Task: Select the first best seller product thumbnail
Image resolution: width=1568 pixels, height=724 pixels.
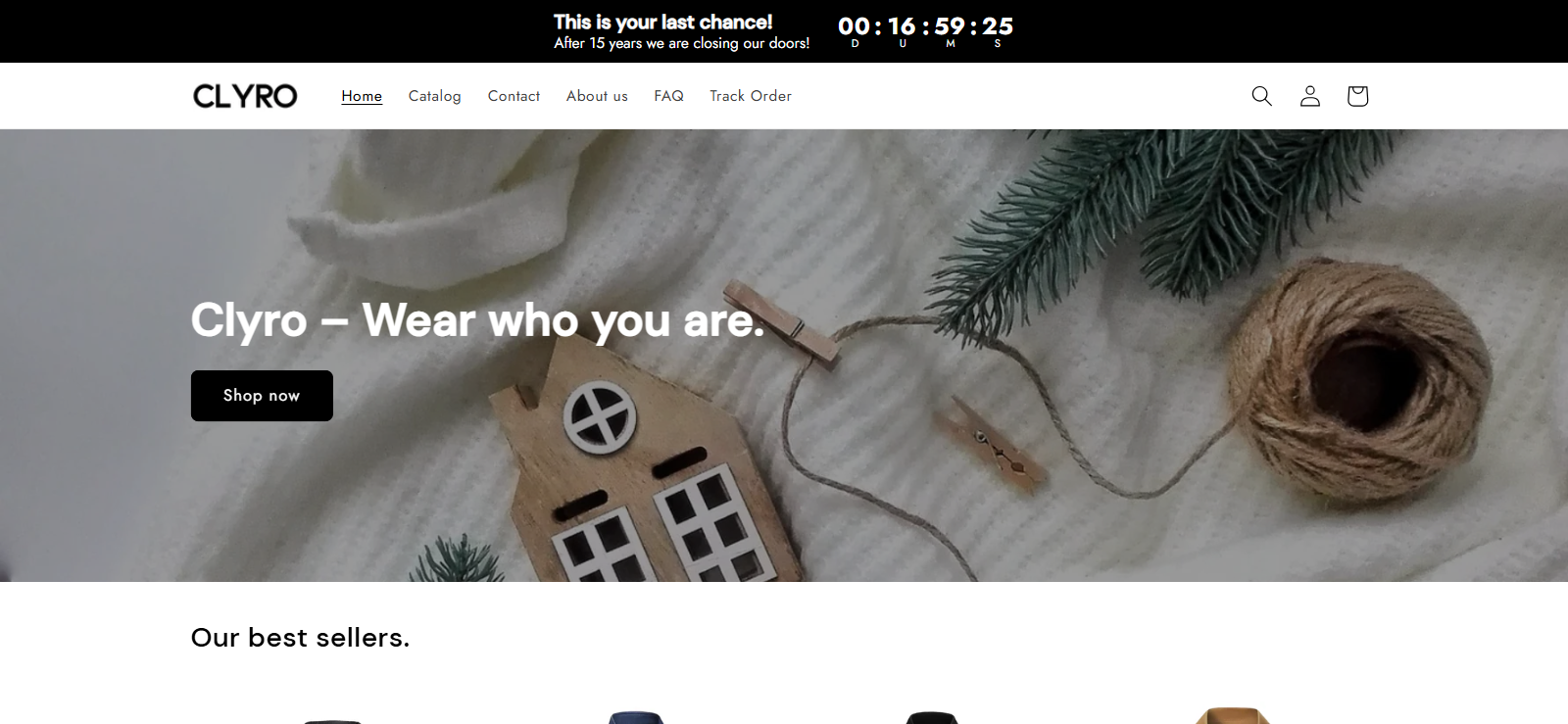Action: click(333, 720)
